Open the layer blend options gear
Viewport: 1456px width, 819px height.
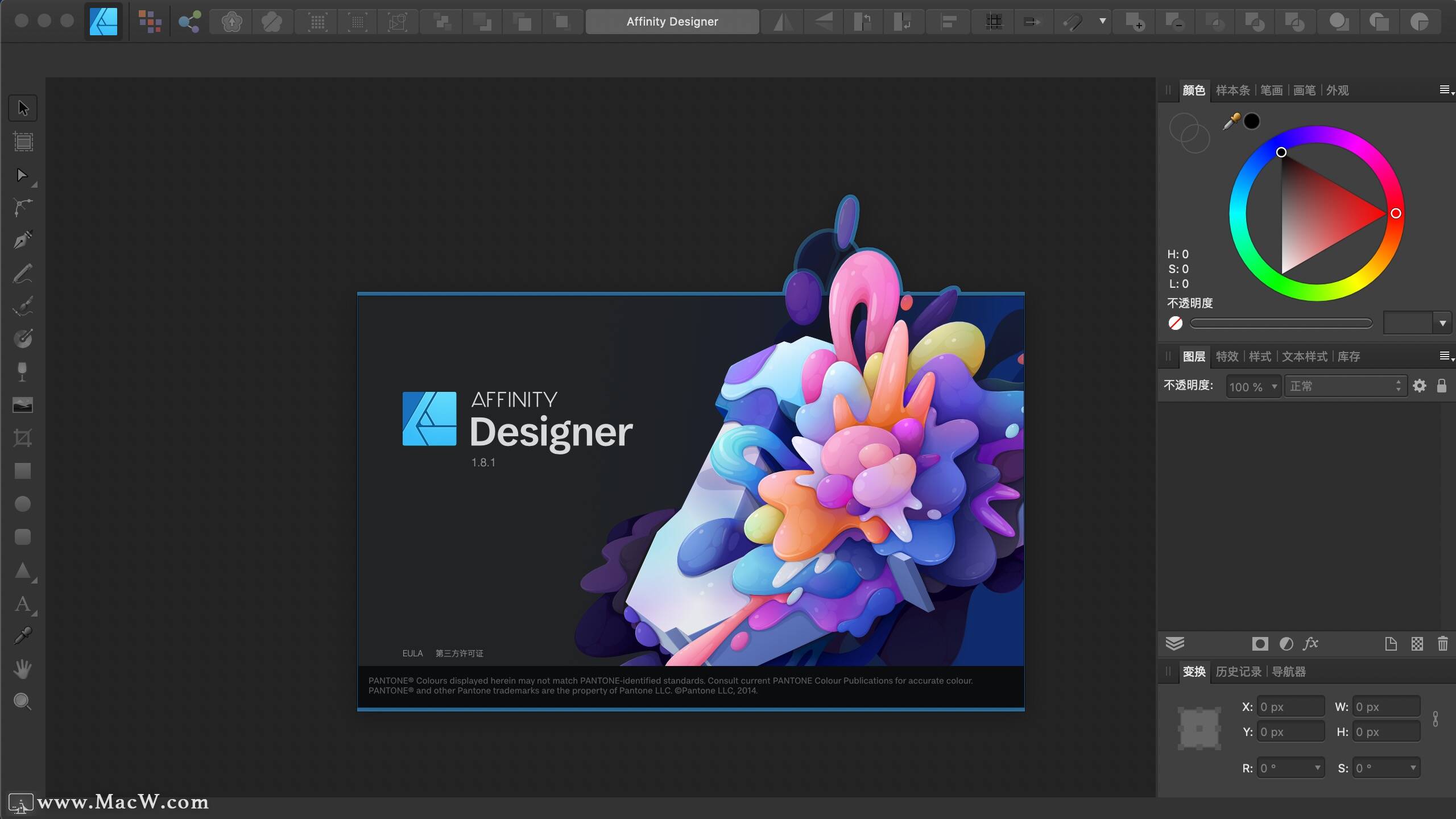click(x=1419, y=386)
